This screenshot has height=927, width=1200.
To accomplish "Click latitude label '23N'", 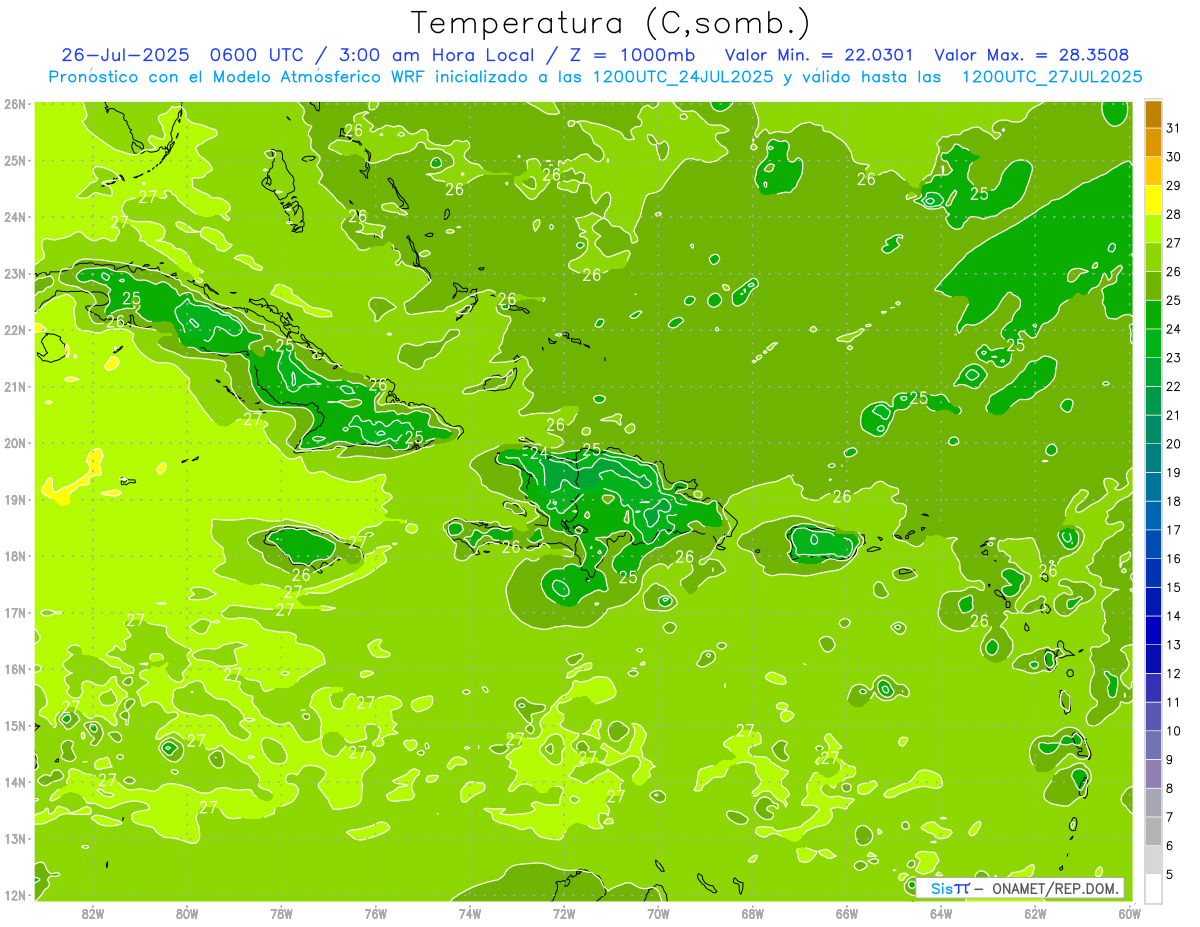I will pyautogui.click(x=14, y=274).
